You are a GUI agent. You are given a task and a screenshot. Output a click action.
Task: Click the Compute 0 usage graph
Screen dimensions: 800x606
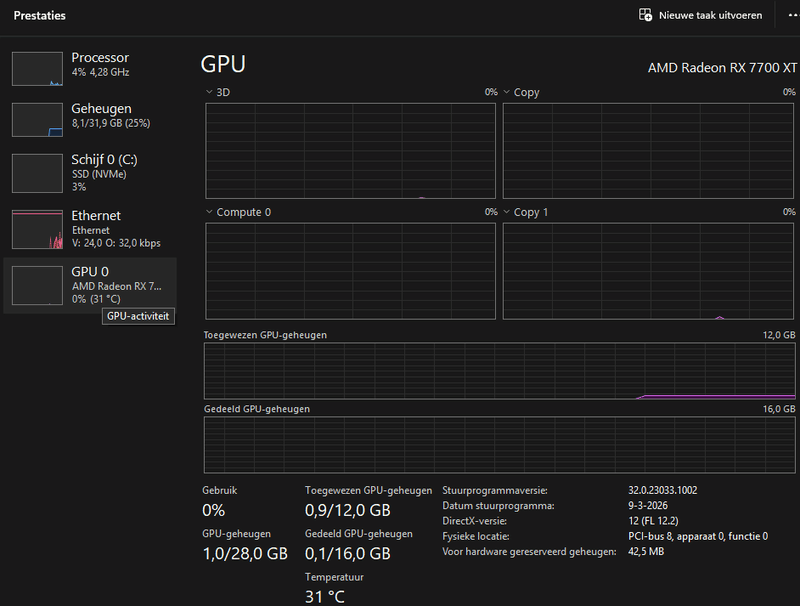pyautogui.click(x=350, y=271)
